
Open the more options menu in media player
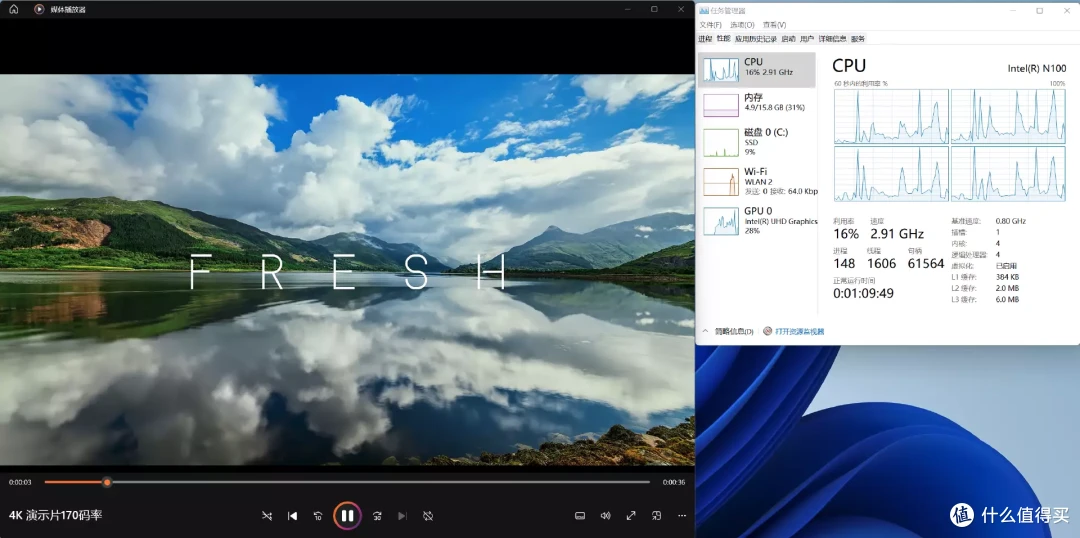coord(682,515)
